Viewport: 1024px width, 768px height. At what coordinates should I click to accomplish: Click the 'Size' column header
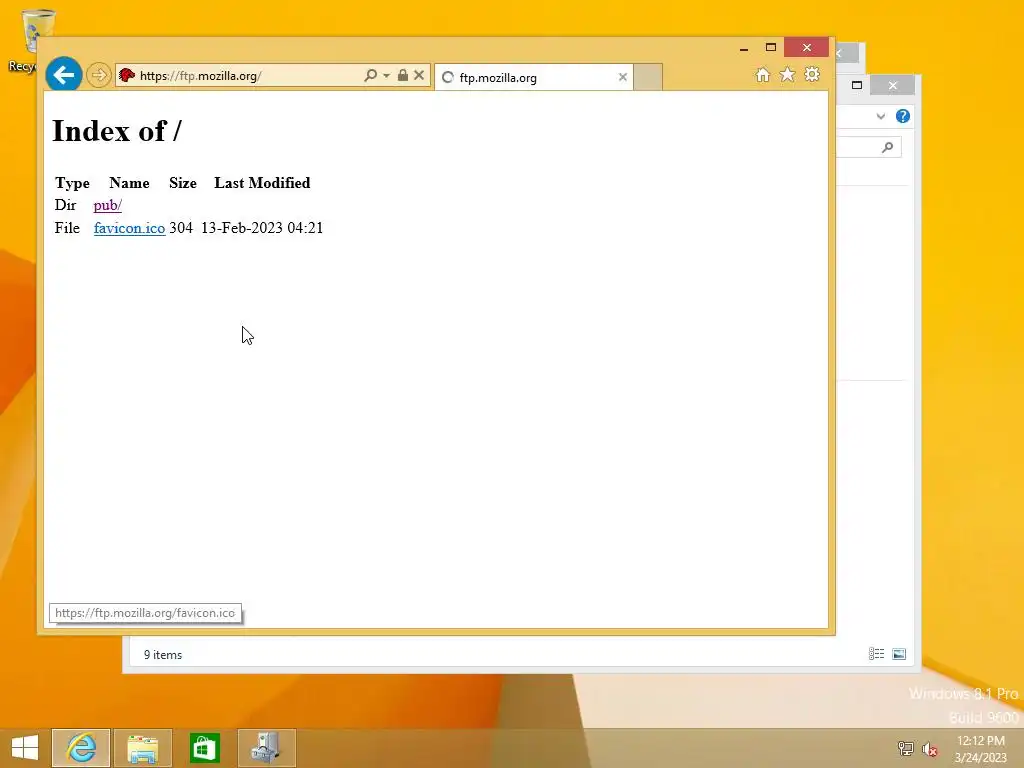(183, 183)
